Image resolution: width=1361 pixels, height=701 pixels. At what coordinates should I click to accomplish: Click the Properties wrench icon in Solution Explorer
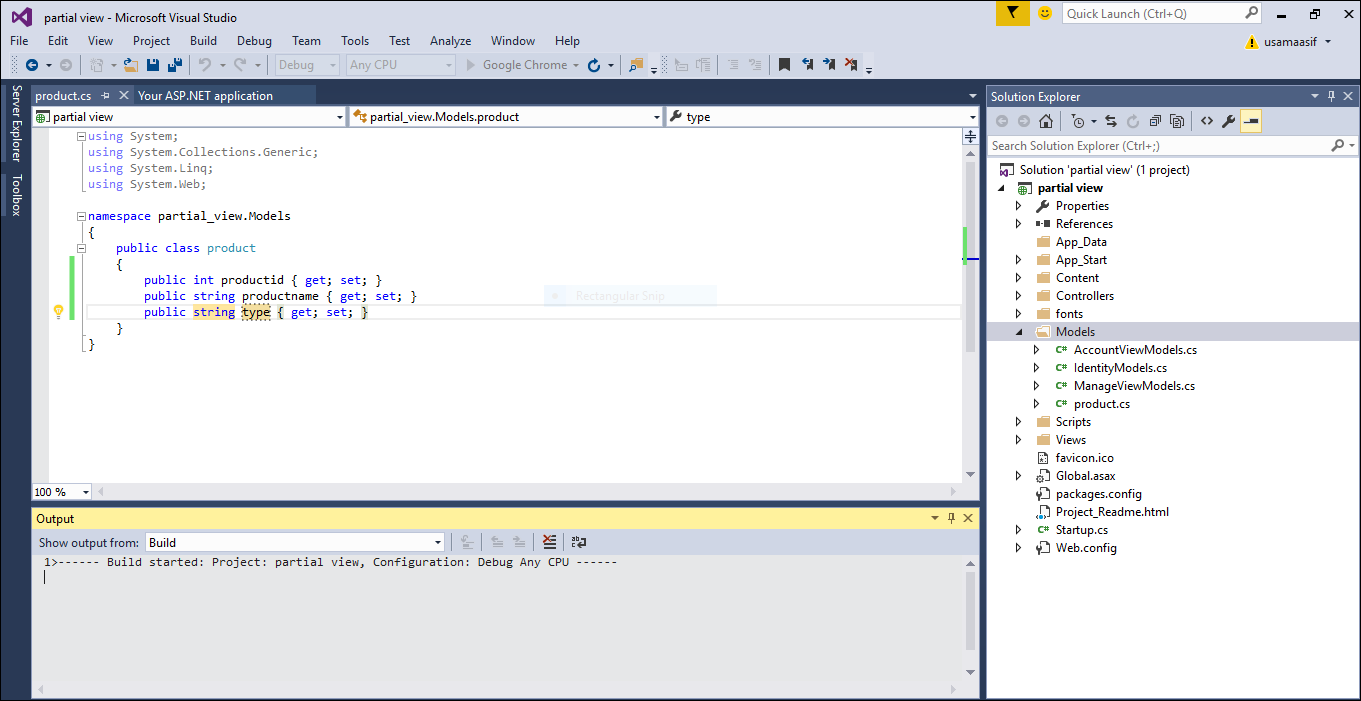[x=1229, y=121]
